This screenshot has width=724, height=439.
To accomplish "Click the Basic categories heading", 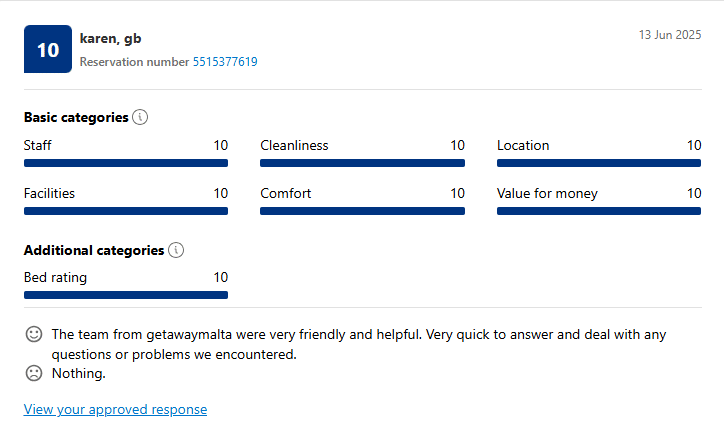I will click(76, 117).
